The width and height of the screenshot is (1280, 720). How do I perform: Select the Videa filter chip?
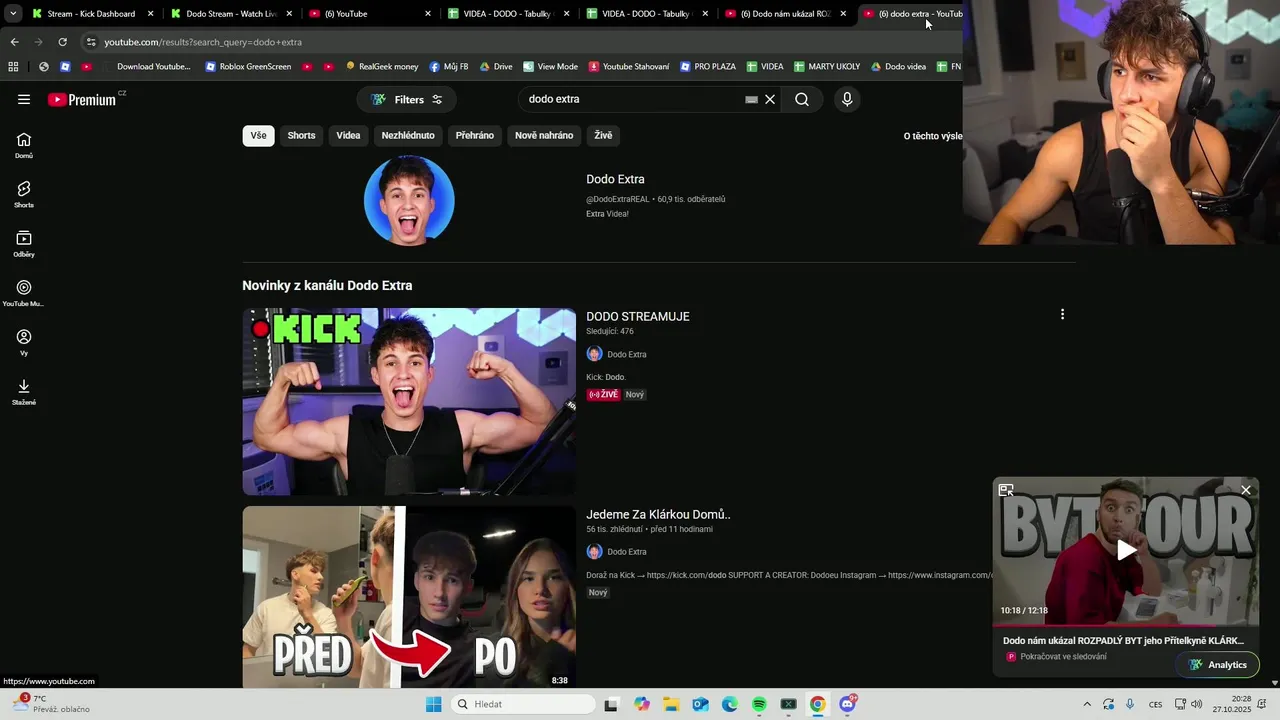tap(348, 135)
